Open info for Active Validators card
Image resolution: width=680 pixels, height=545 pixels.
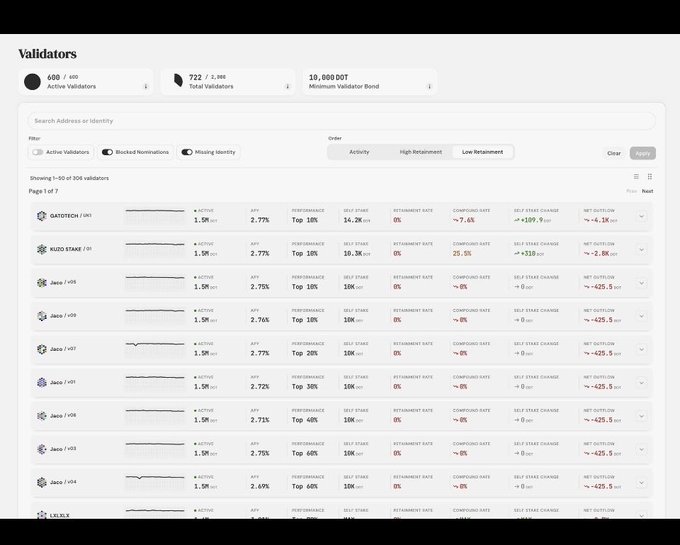(x=146, y=86)
